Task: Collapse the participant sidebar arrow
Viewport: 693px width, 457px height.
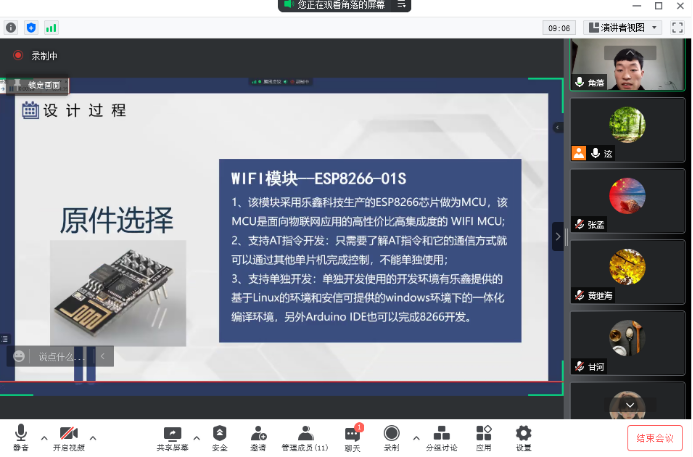Action: tap(558, 236)
